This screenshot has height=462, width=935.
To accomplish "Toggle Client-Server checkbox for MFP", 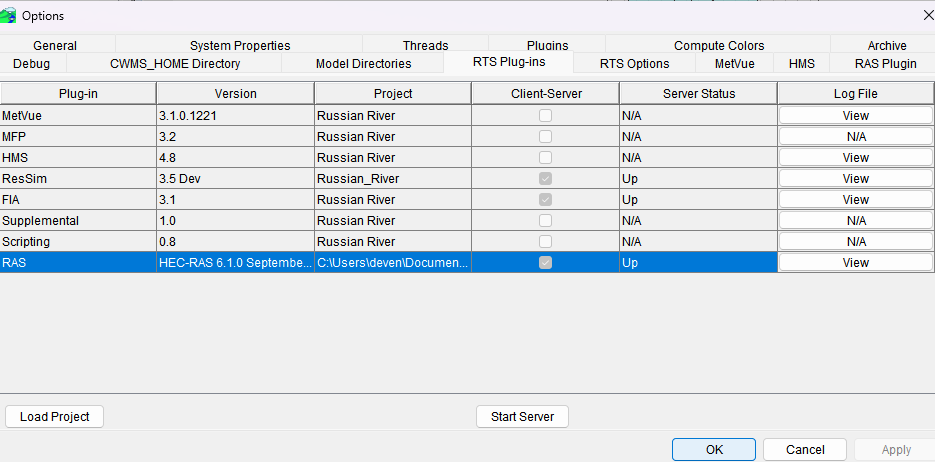I will click(x=545, y=137).
